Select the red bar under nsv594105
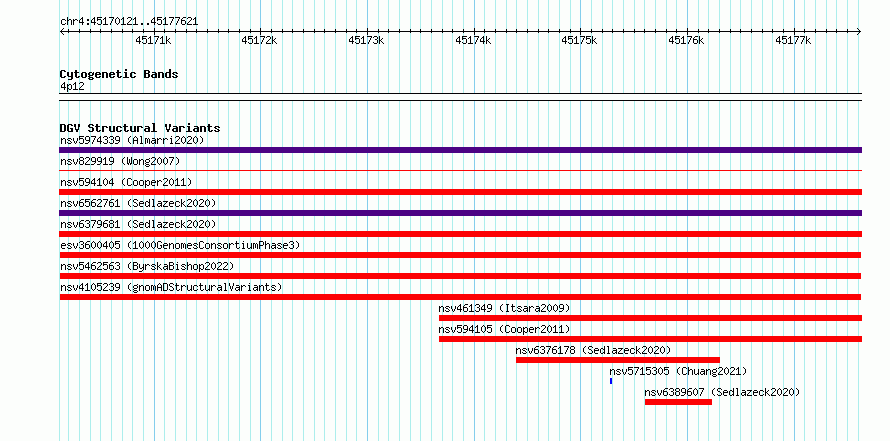 coord(650,339)
